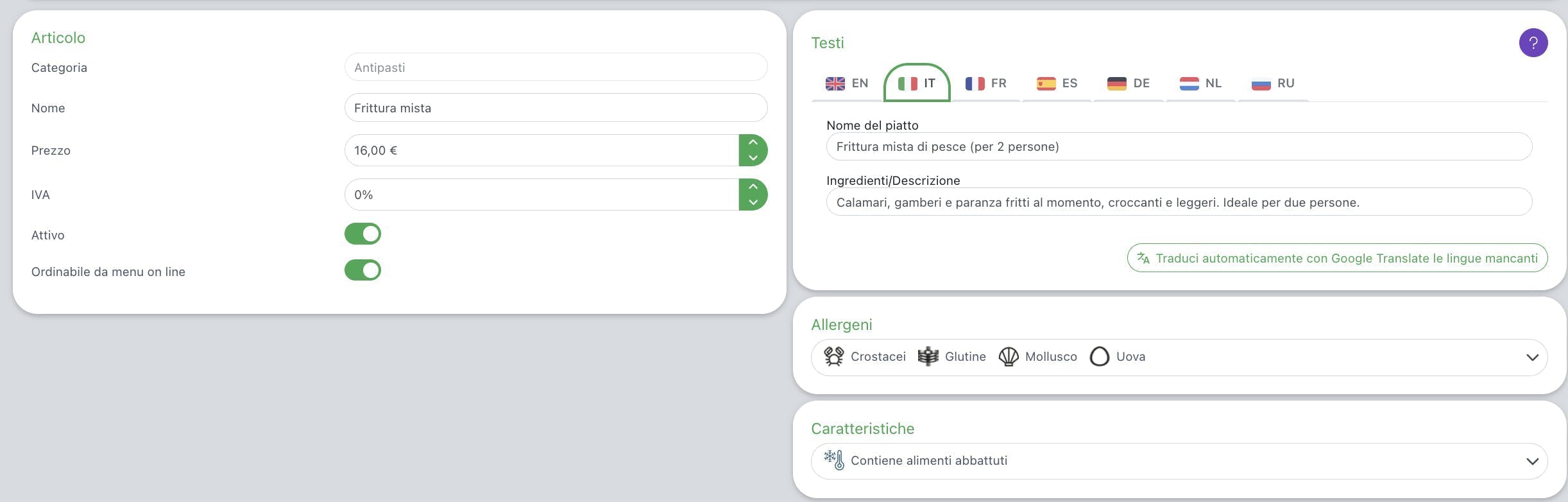The image size is (1568, 502).
Task: Click the purple help question mark icon
Action: (1533, 43)
